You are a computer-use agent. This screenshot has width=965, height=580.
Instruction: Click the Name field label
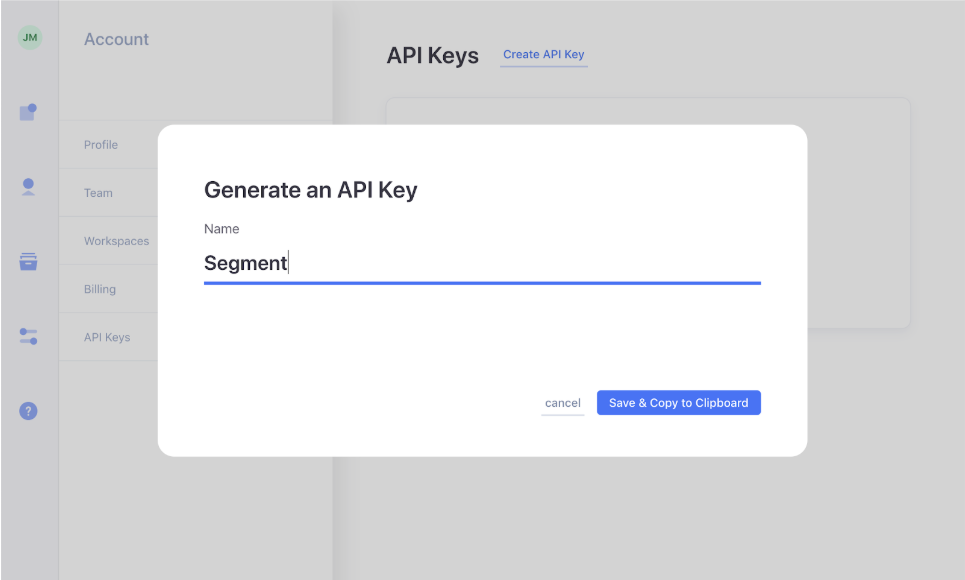[222, 228]
